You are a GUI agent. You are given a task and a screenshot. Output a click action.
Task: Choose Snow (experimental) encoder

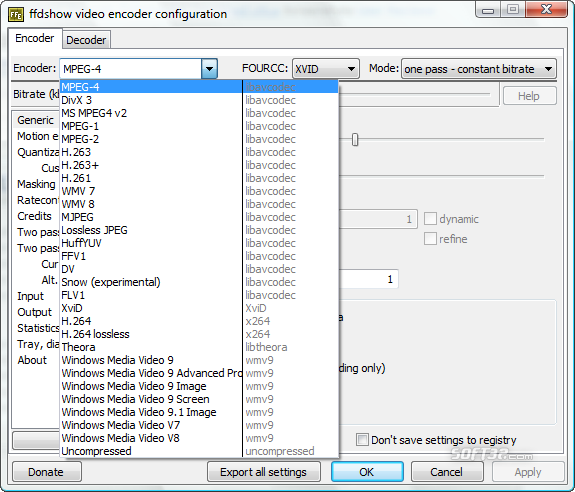pyautogui.click(x=198, y=282)
